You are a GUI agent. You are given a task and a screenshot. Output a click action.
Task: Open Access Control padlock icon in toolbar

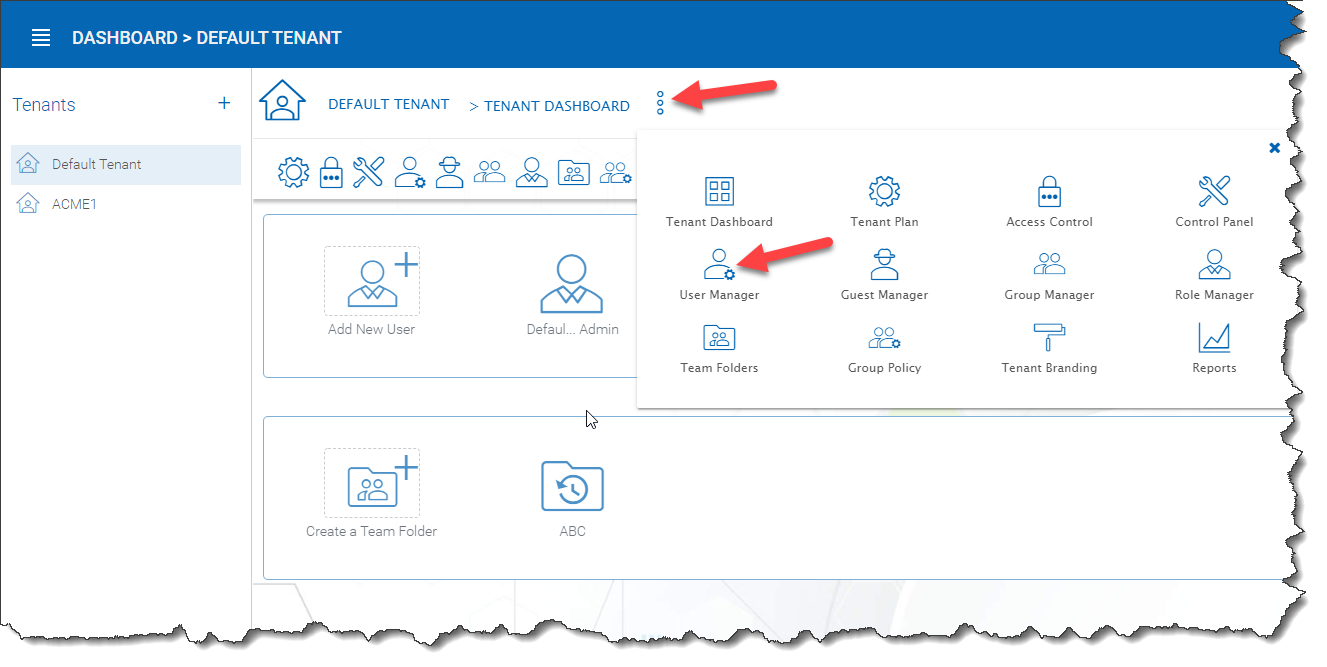point(331,172)
